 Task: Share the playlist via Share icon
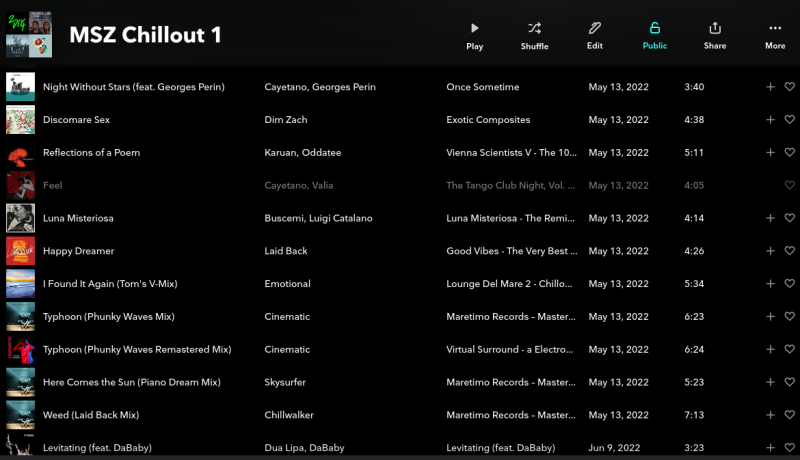715,36
